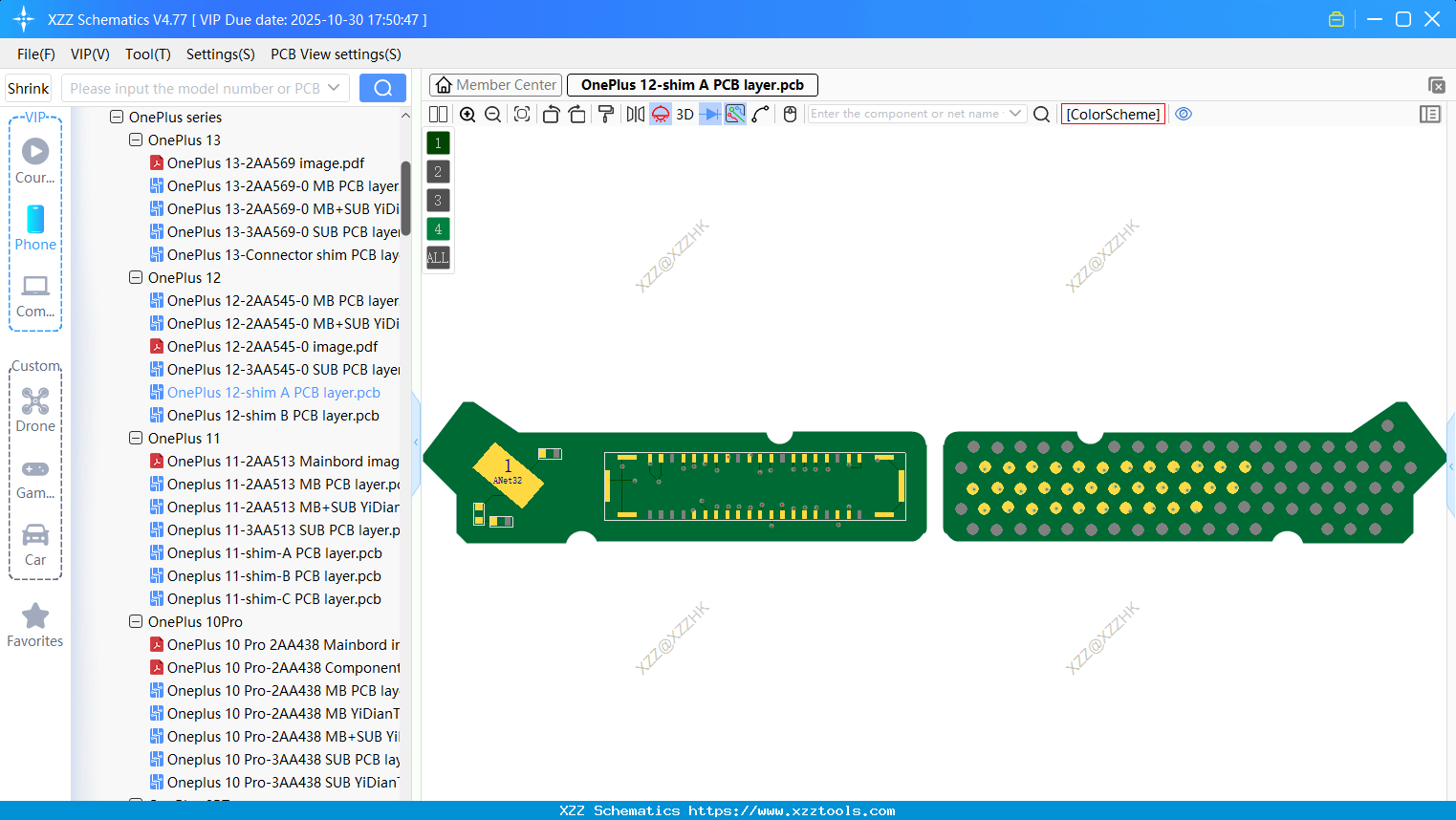Viewport: 1456px width, 820px height.
Task: Select the zoom out tool
Action: [492, 114]
